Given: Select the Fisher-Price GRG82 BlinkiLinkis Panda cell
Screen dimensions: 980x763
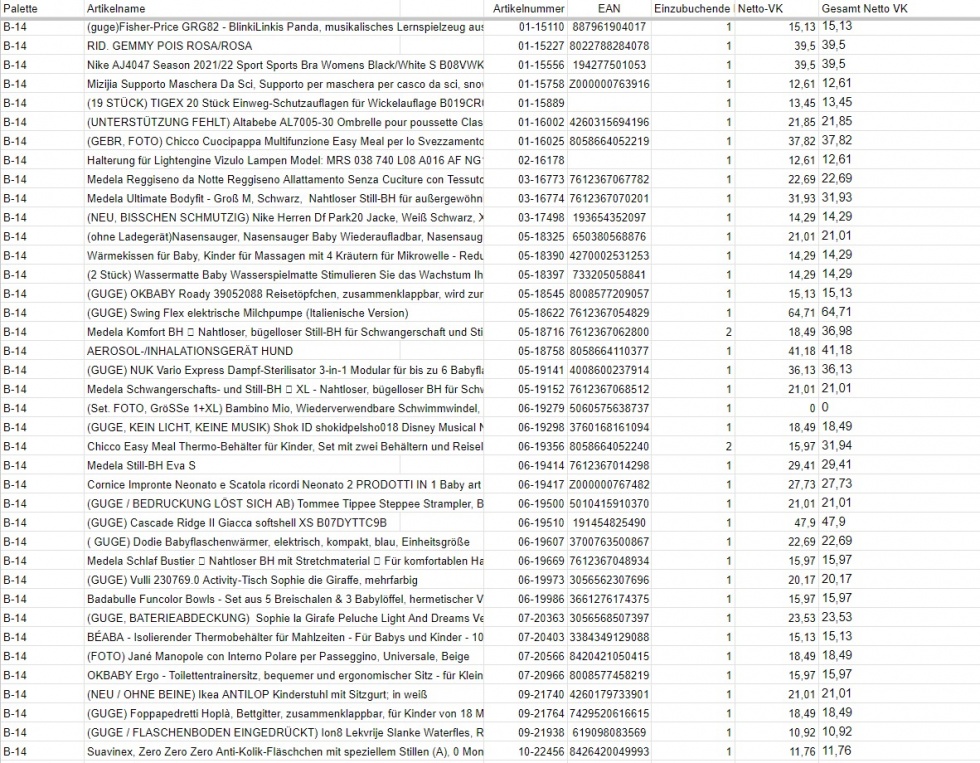Looking at the screenshot, I should coord(284,27).
